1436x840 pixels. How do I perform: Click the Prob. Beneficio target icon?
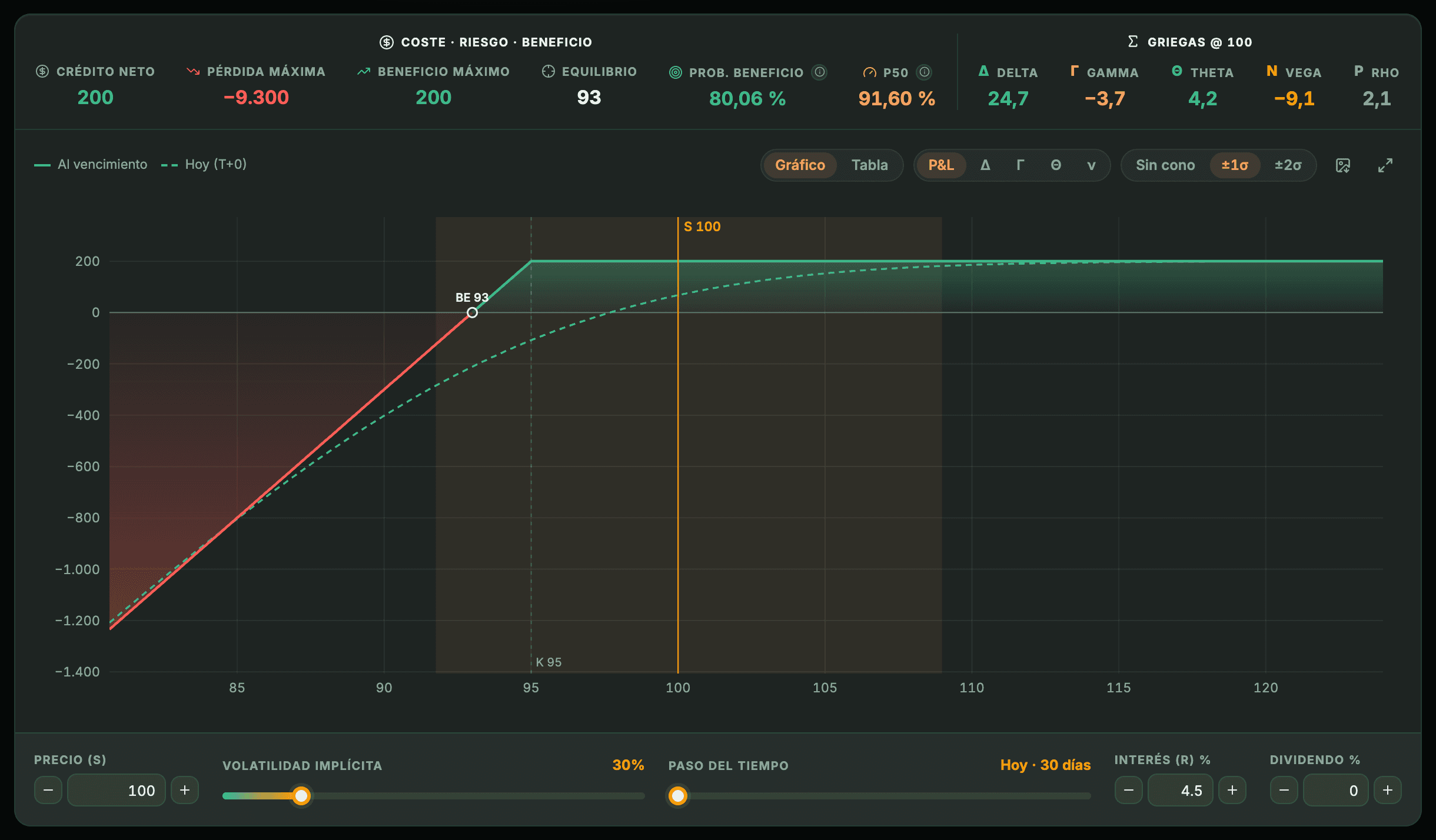click(676, 72)
